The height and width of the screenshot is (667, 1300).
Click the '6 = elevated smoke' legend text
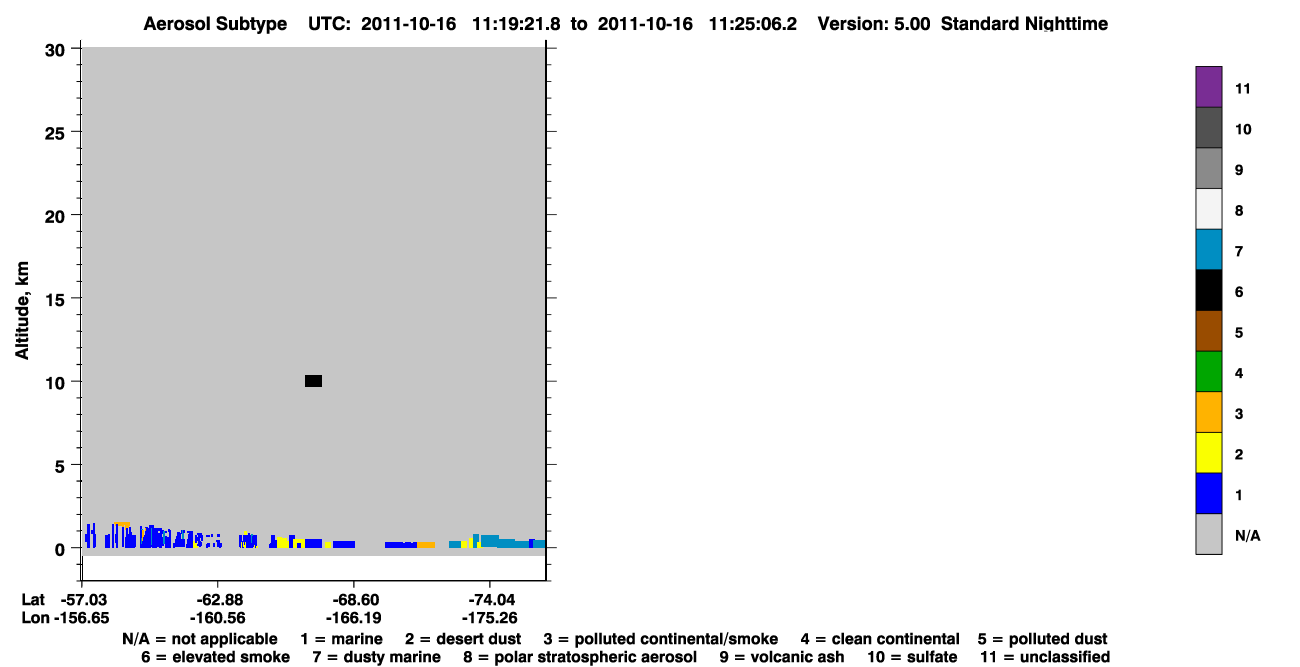[216, 657]
